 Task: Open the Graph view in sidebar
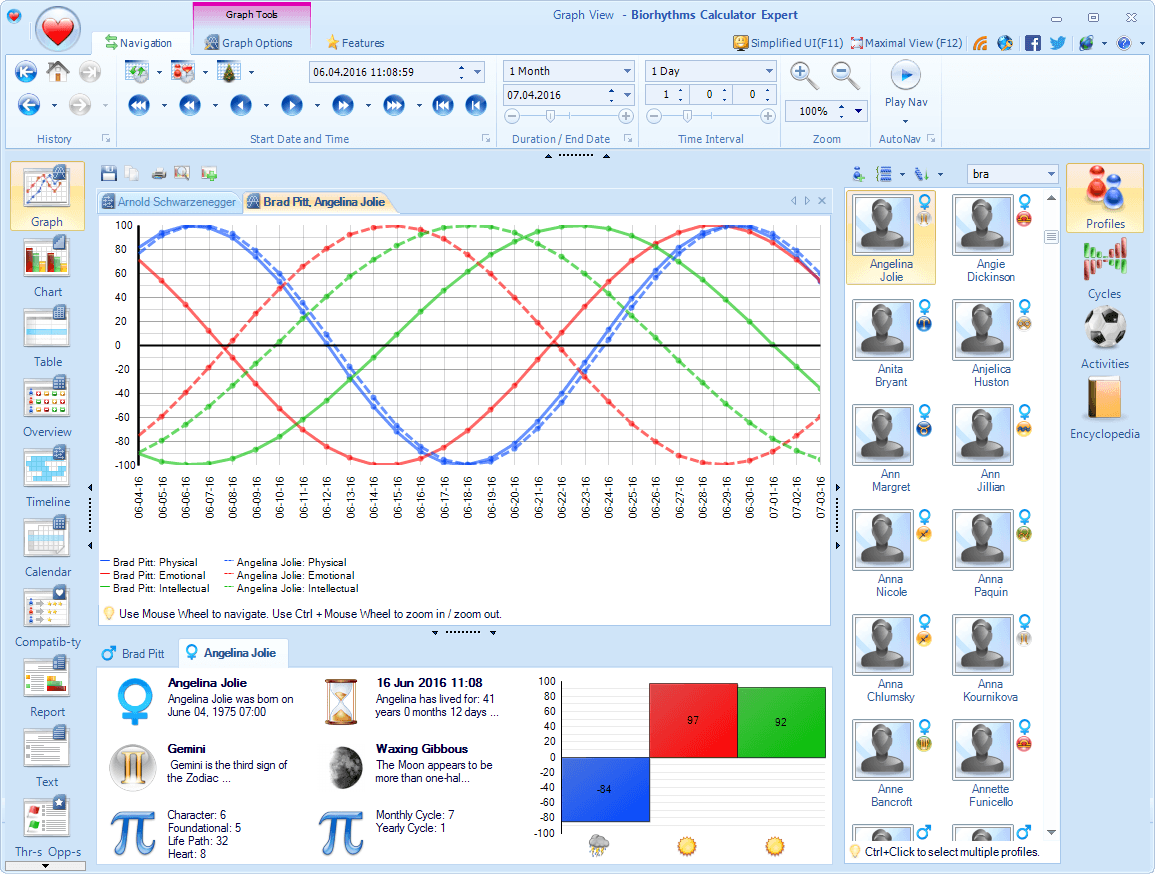click(47, 196)
